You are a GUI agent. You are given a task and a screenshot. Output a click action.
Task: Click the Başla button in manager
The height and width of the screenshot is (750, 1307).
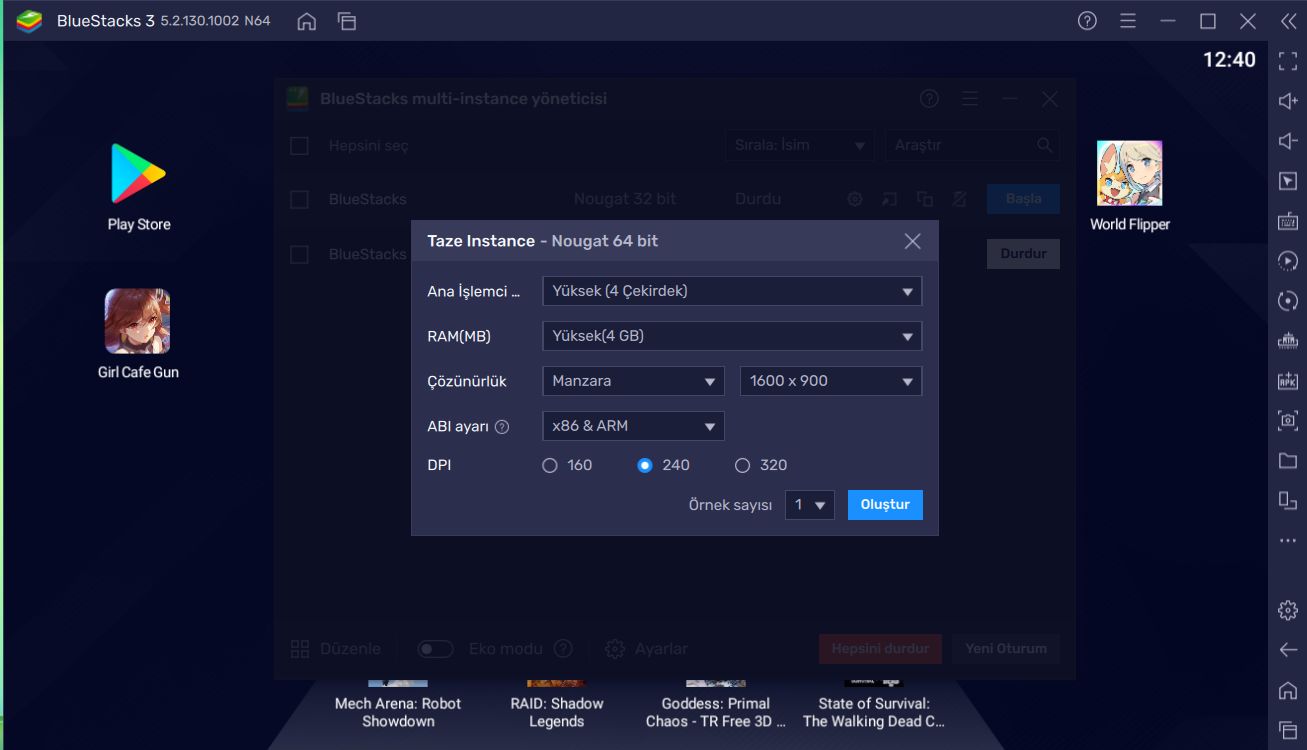[x=1023, y=199]
